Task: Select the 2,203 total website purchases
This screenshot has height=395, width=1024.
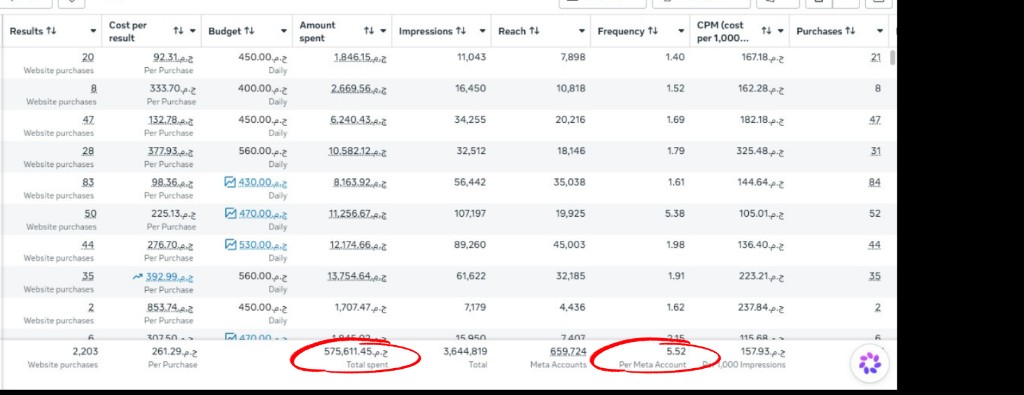Action: (x=85, y=351)
